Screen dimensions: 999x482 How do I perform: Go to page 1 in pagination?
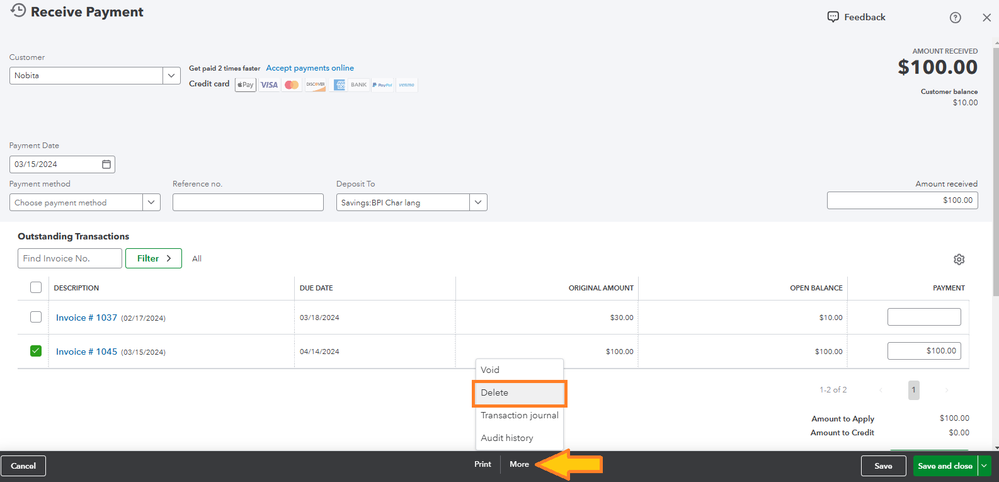pyautogui.click(x=914, y=390)
